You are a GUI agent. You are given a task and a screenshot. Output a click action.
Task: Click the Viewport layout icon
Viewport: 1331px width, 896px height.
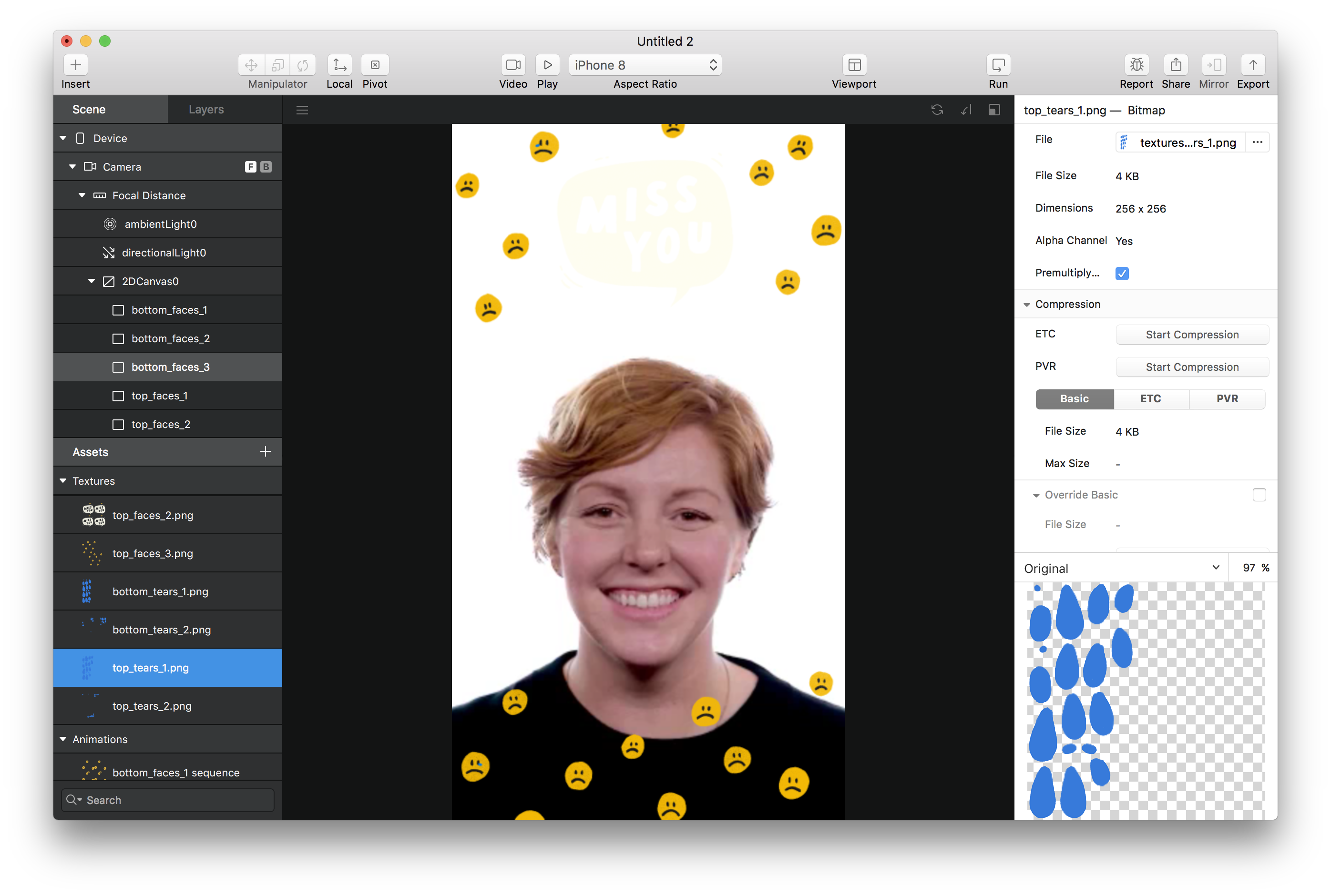point(854,65)
